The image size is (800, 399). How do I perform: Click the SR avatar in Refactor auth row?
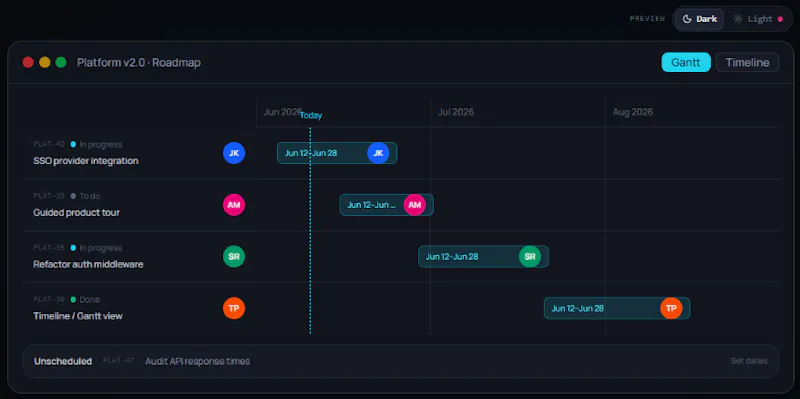pos(234,257)
